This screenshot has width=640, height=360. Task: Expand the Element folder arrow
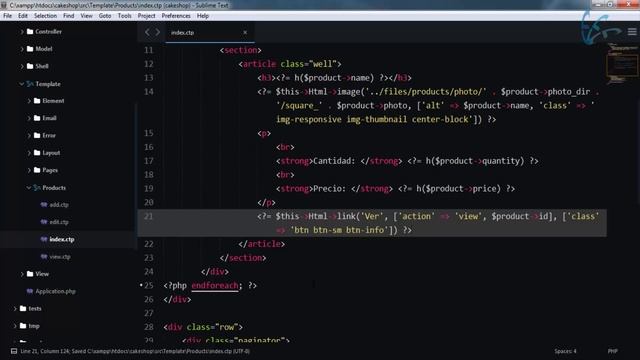click(29, 101)
